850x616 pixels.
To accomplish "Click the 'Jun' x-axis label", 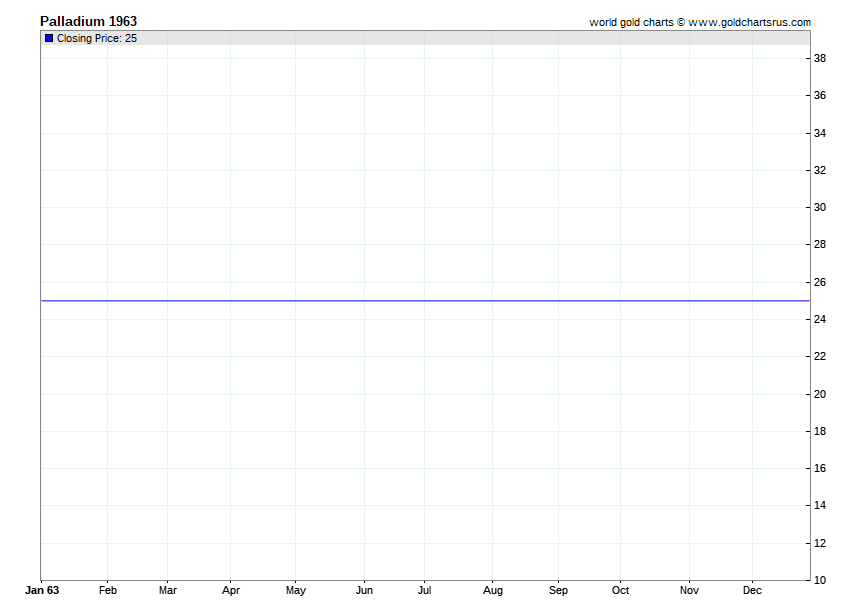I will point(364,590).
